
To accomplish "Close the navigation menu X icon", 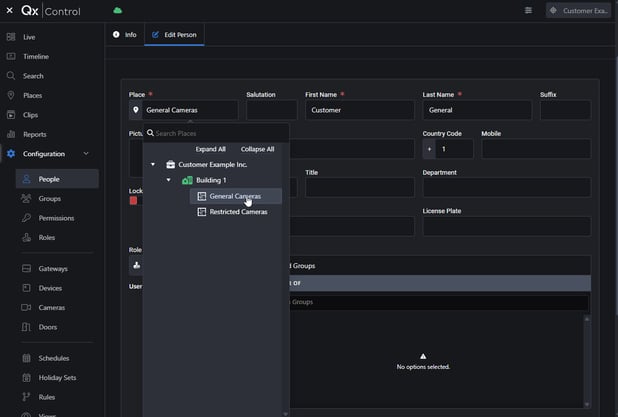I will pos(9,11).
